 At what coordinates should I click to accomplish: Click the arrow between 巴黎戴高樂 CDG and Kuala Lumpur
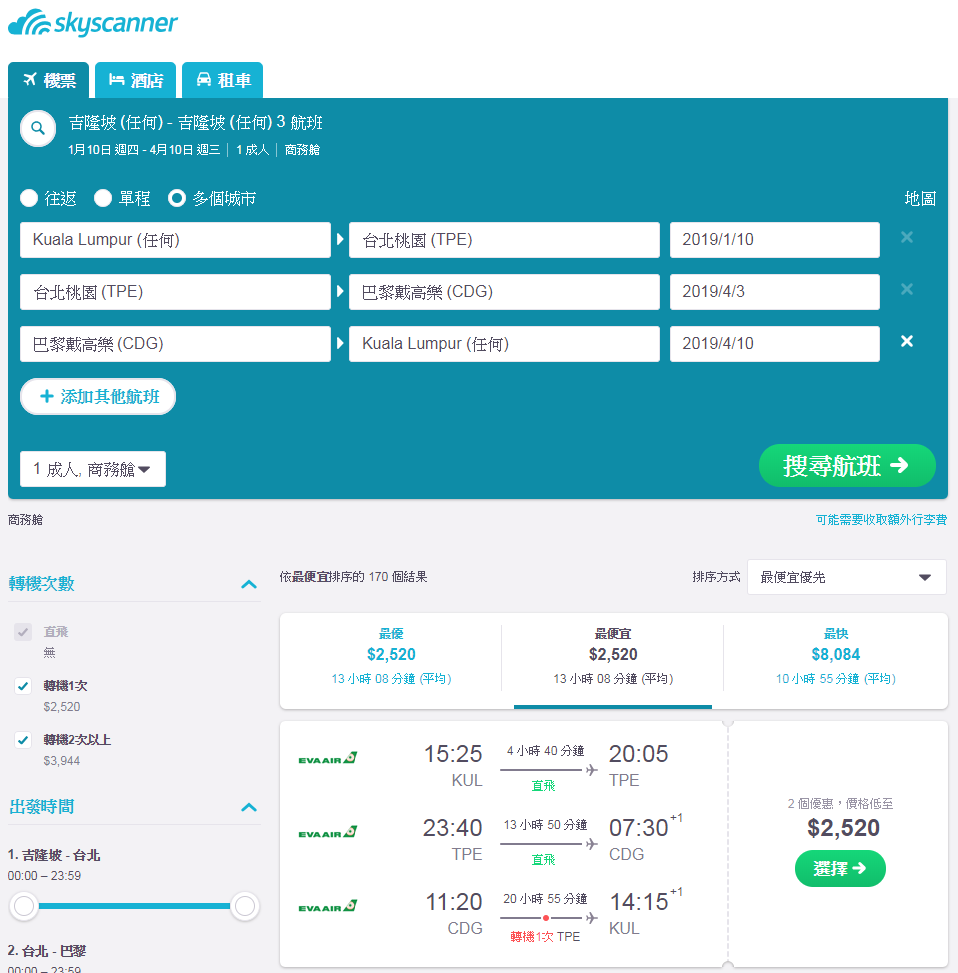(x=339, y=343)
